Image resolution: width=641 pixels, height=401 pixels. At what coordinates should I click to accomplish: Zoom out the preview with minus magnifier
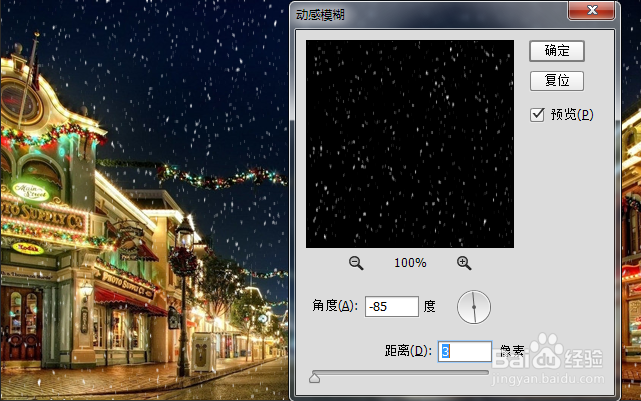point(356,263)
